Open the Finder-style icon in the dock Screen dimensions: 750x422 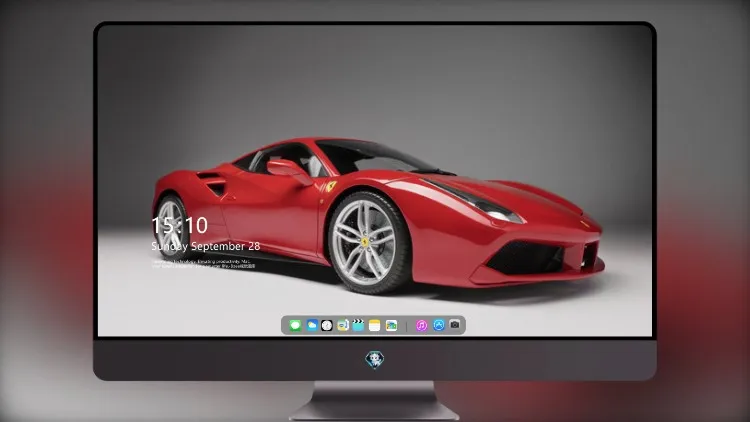tap(342, 325)
